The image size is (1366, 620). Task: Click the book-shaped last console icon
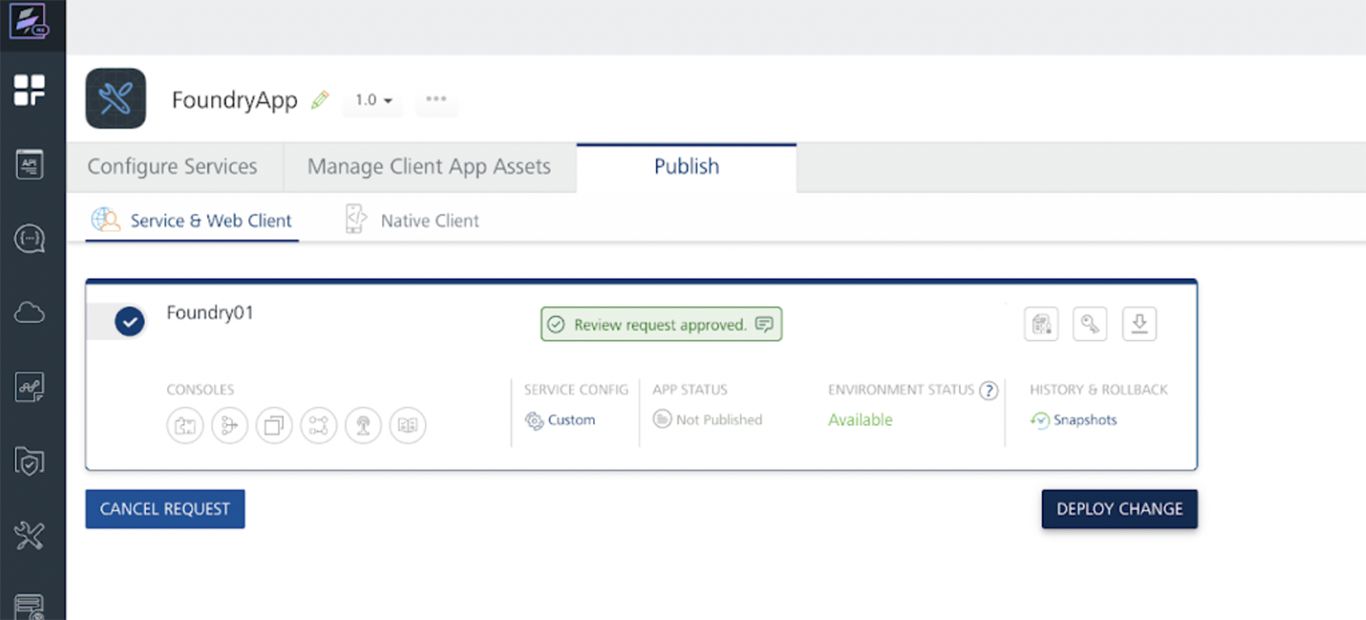408,426
